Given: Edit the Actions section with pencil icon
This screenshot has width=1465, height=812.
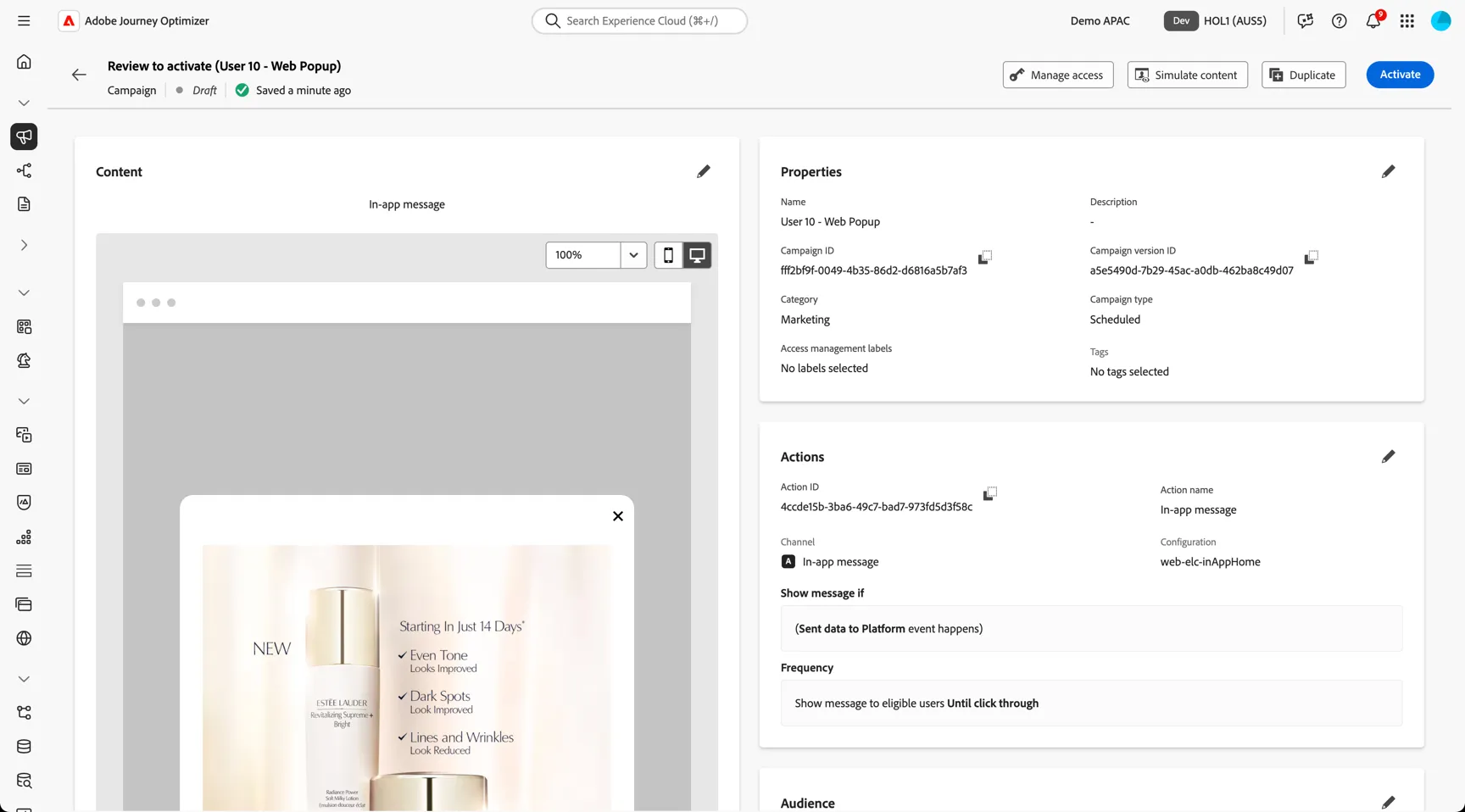Looking at the screenshot, I should tap(1388, 456).
